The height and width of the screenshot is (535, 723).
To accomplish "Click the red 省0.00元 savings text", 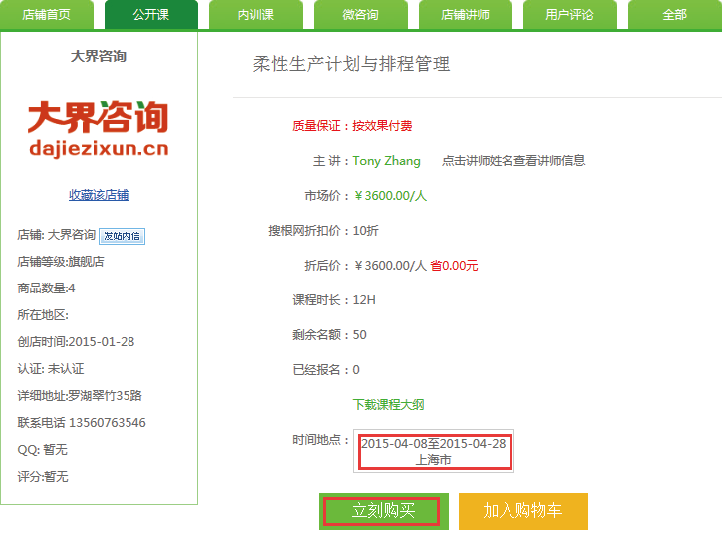I will point(454,266).
